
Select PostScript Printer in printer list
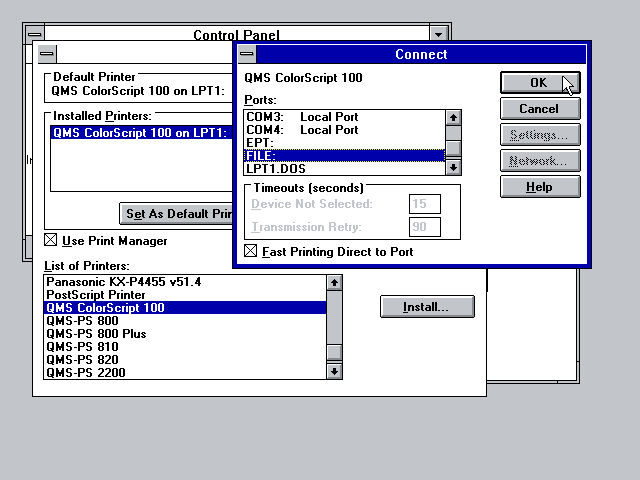pyautogui.click(x=185, y=295)
